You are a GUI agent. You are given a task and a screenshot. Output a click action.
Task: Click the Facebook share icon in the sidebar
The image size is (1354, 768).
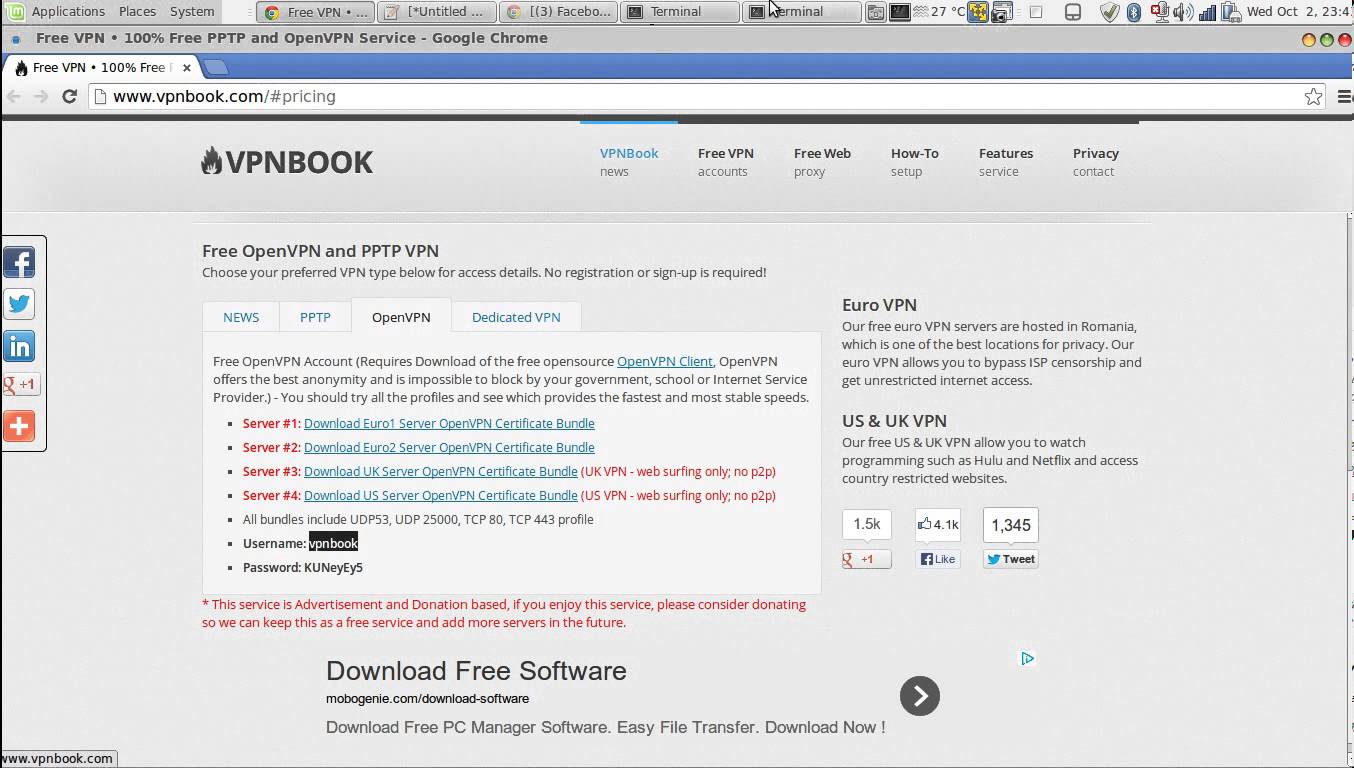[19, 262]
